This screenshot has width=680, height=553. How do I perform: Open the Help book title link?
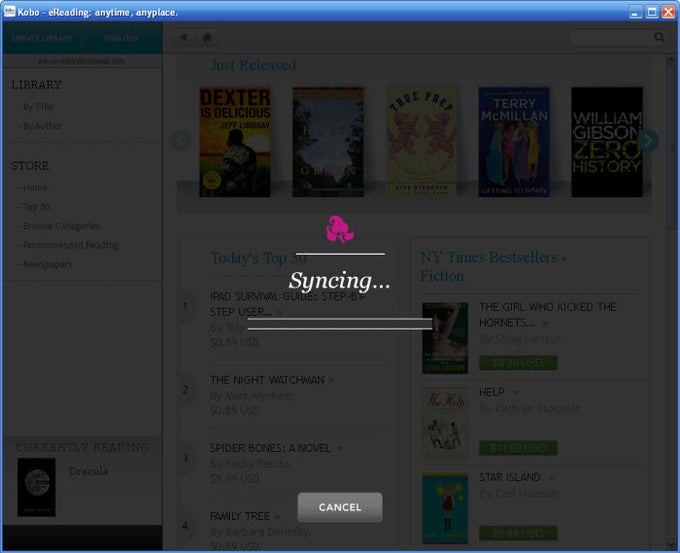pyautogui.click(x=491, y=392)
